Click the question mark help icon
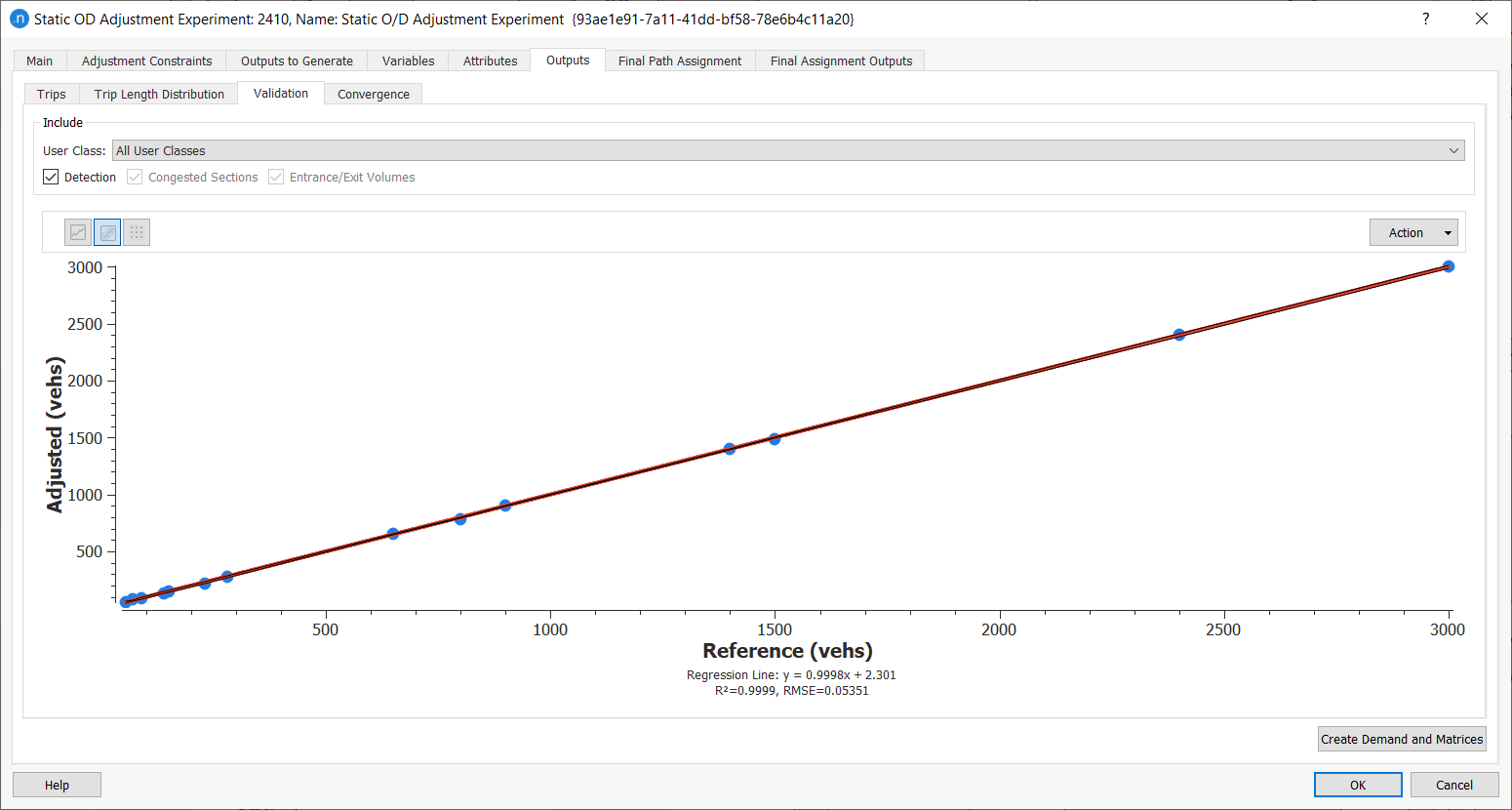The height and width of the screenshot is (810, 1512). pyautogui.click(x=1426, y=19)
